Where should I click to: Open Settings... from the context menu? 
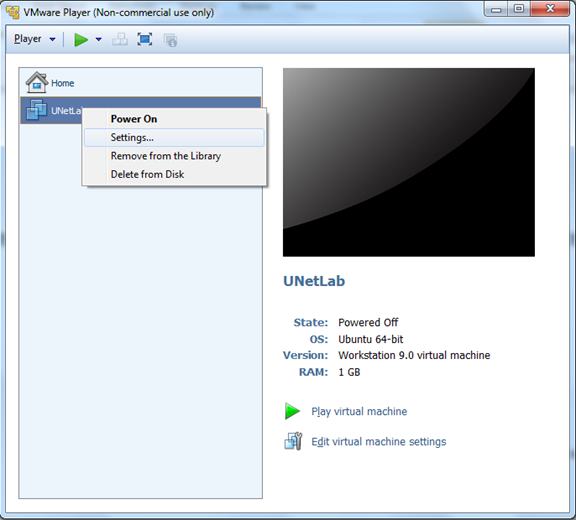[x=174, y=137]
